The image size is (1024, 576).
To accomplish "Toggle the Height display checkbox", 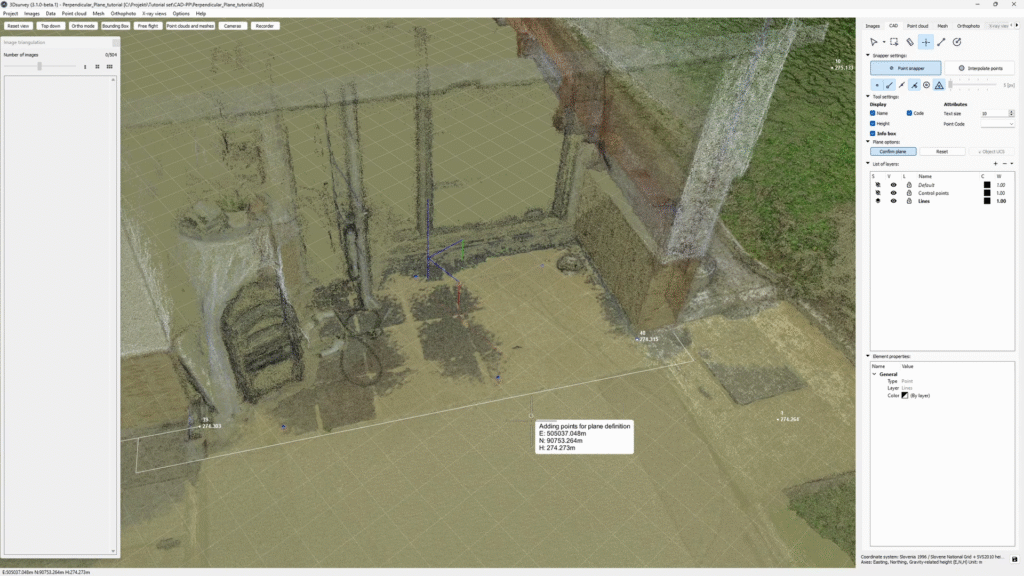I will pyautogui.click(x=872, y=123).
